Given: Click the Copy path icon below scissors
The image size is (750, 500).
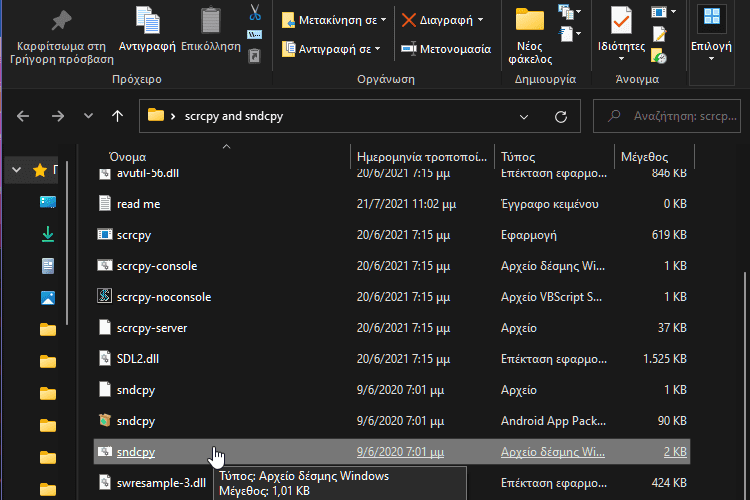Looking at the screenshot, I should 254,34.
